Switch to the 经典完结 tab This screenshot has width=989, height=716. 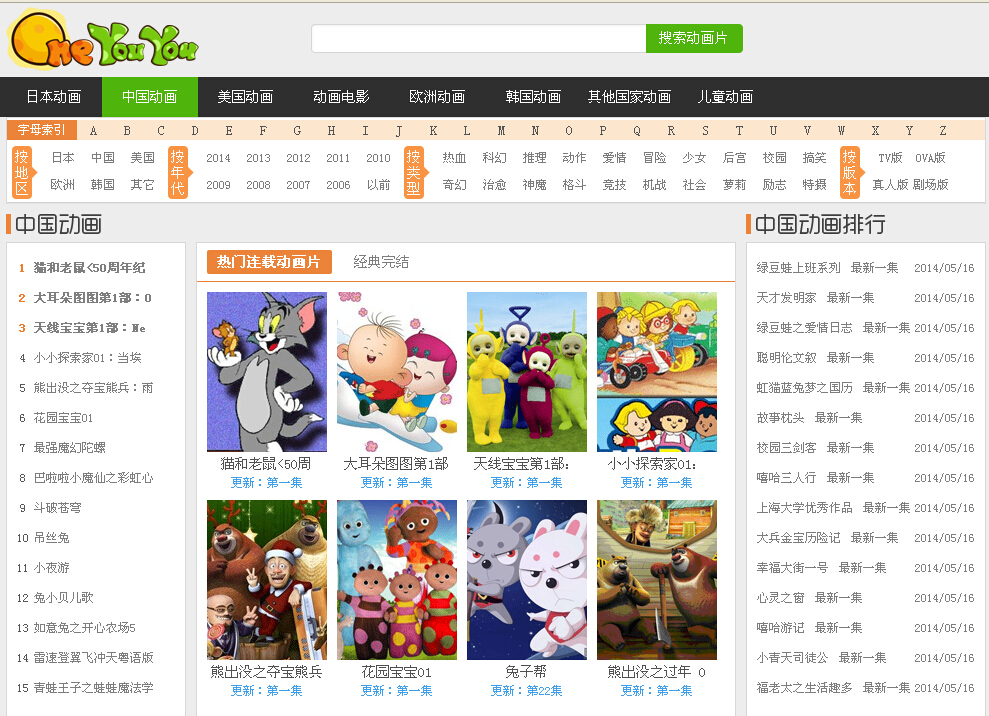[381, 262]
